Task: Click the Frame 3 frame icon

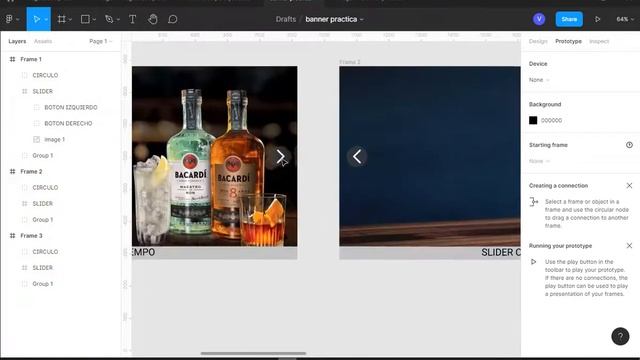Action: (12, 236)
